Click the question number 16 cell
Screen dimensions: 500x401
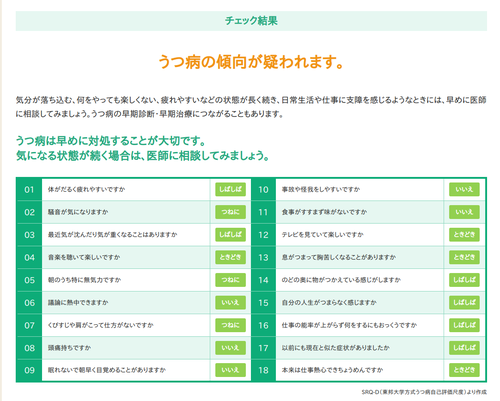tap(263, 325)
